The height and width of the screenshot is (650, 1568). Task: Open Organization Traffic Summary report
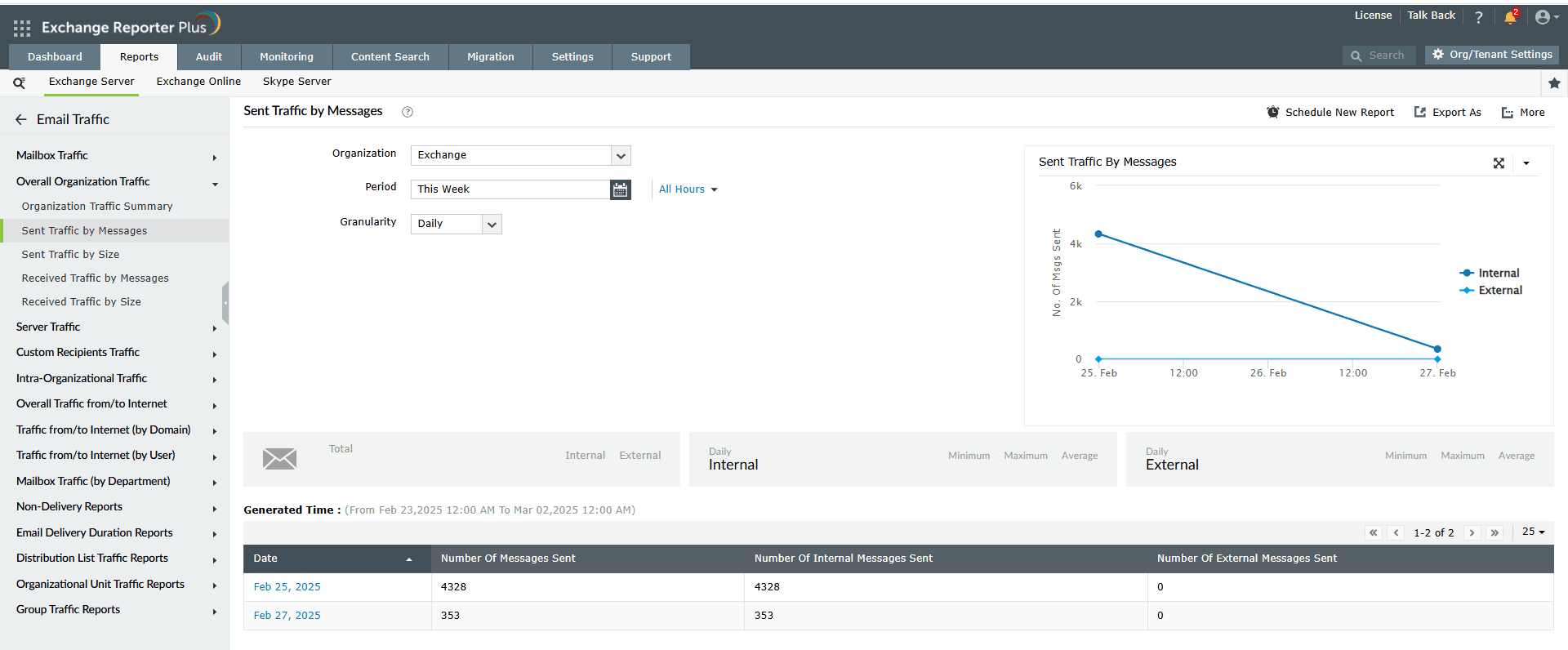tap(97, 207)
